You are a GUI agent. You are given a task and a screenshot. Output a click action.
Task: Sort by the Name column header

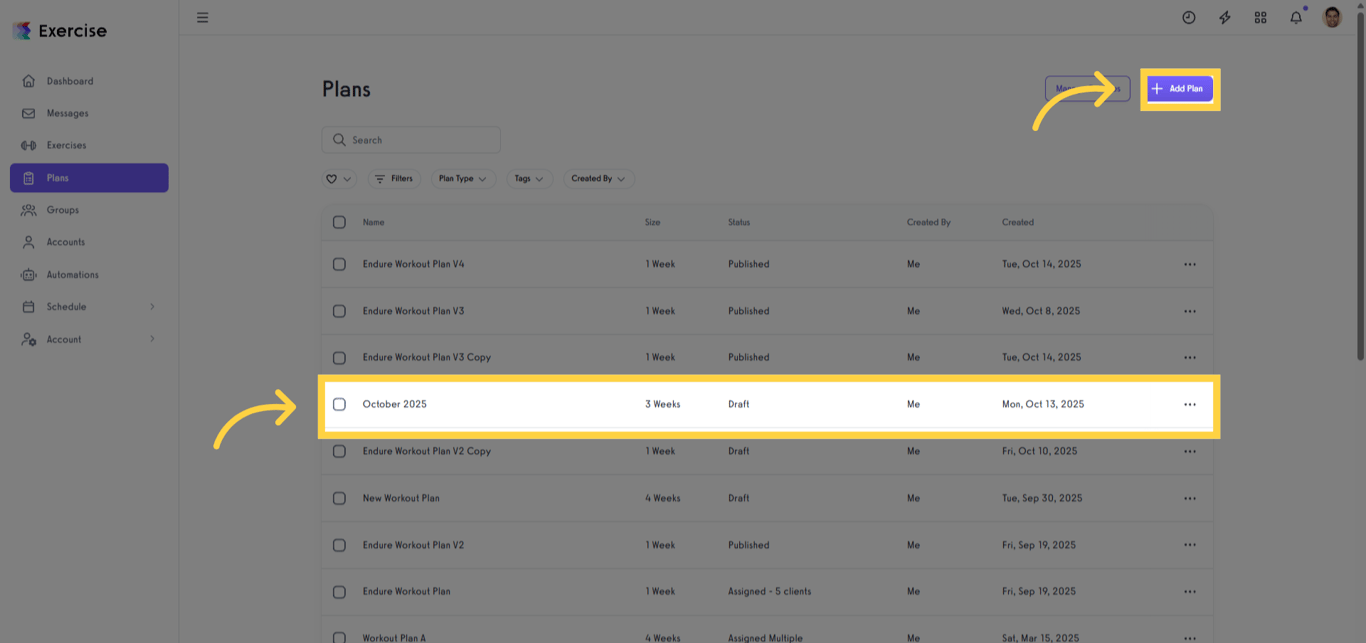[x=373, y=222]
